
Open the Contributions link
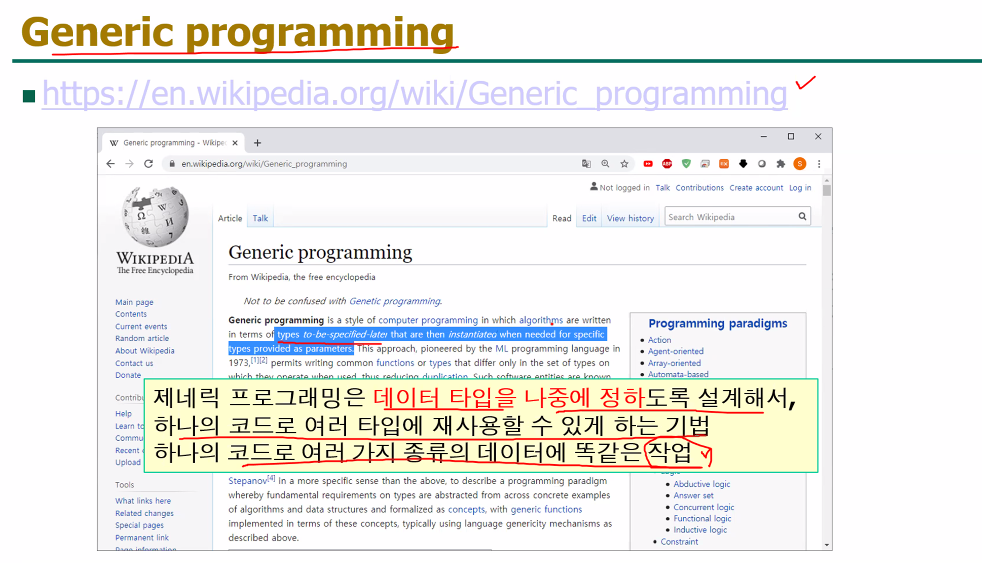(700, 188)
